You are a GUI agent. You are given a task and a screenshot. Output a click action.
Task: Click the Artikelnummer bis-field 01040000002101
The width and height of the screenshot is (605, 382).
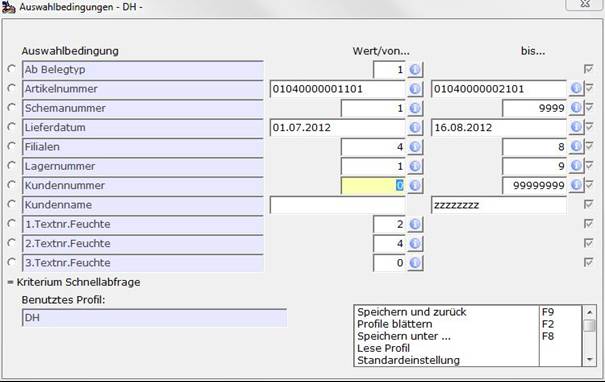pos(499,89)
